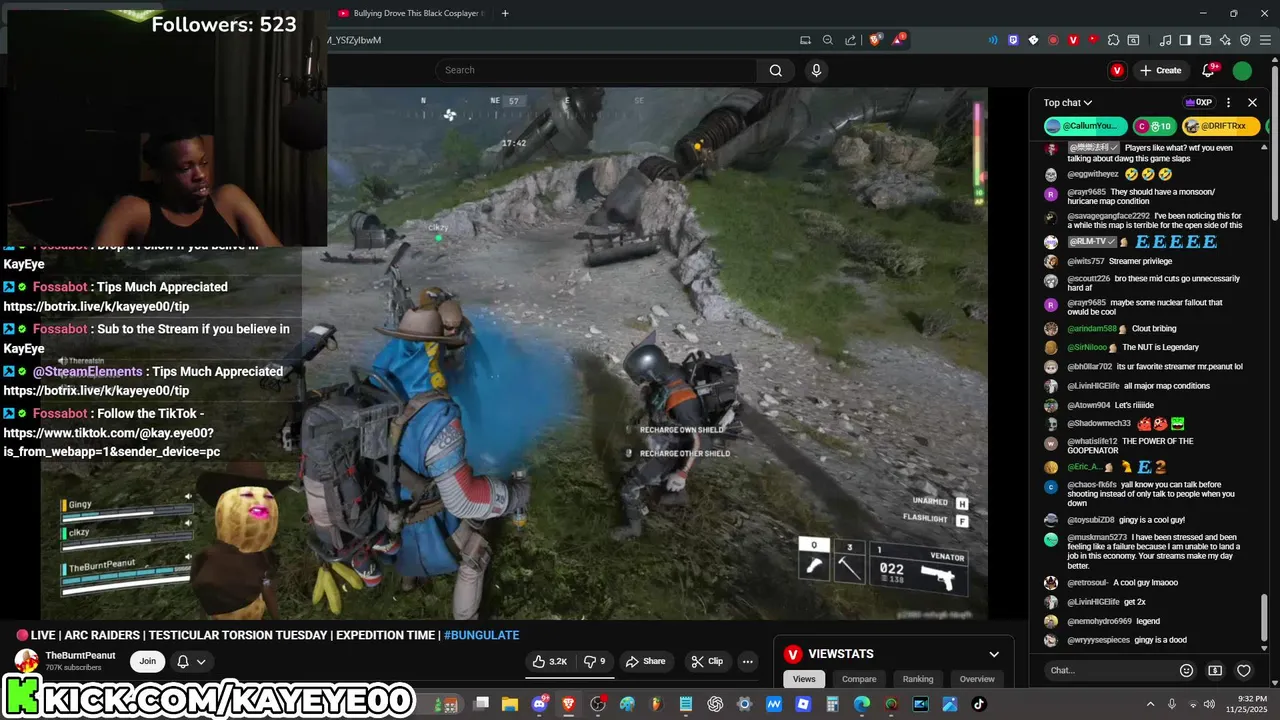Open Brave Wallet icon in toolbar
The image size is (1280, 720).
tap(1205, 40)
